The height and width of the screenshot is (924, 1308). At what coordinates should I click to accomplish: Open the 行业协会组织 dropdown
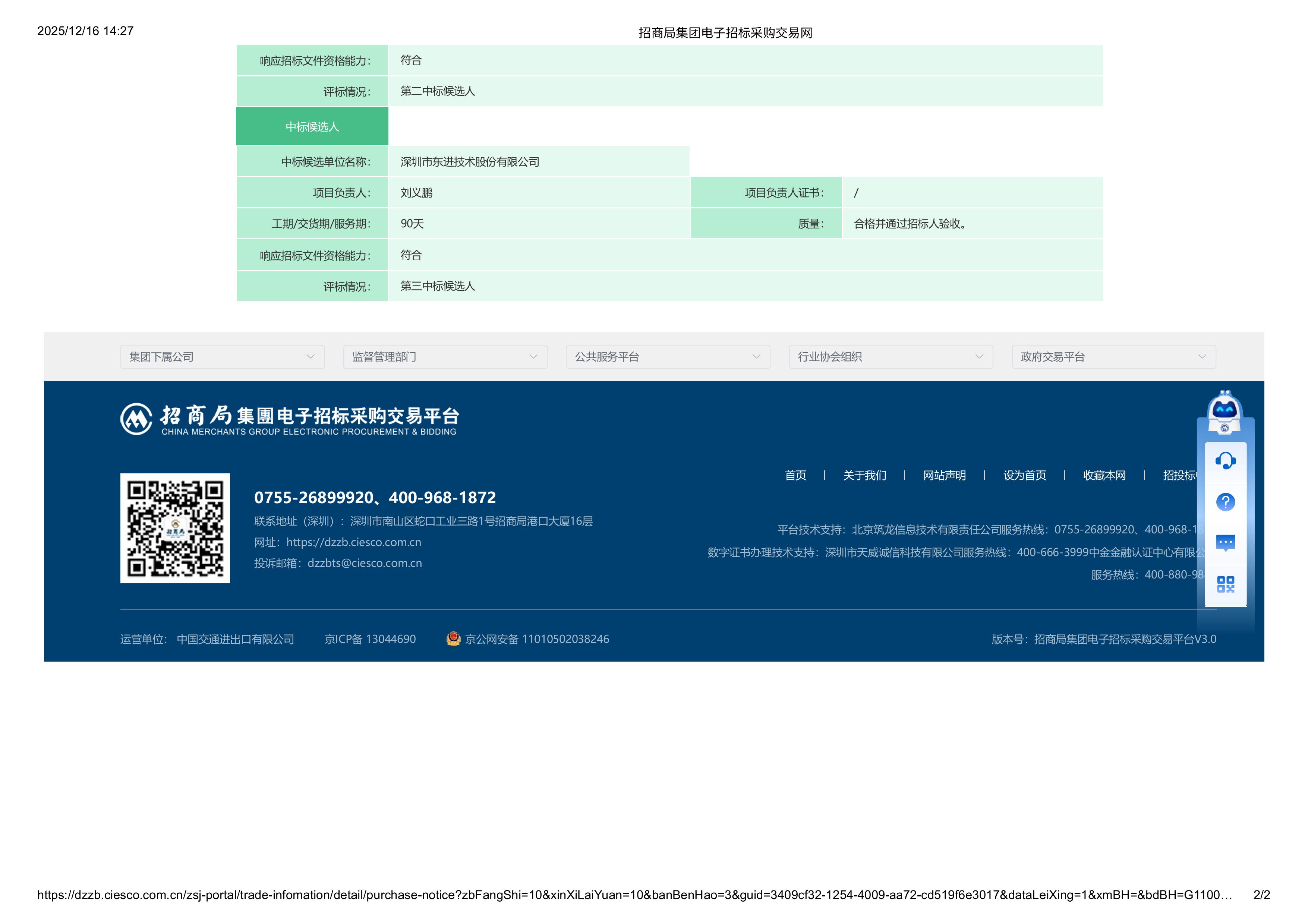[x=891, y=357]
